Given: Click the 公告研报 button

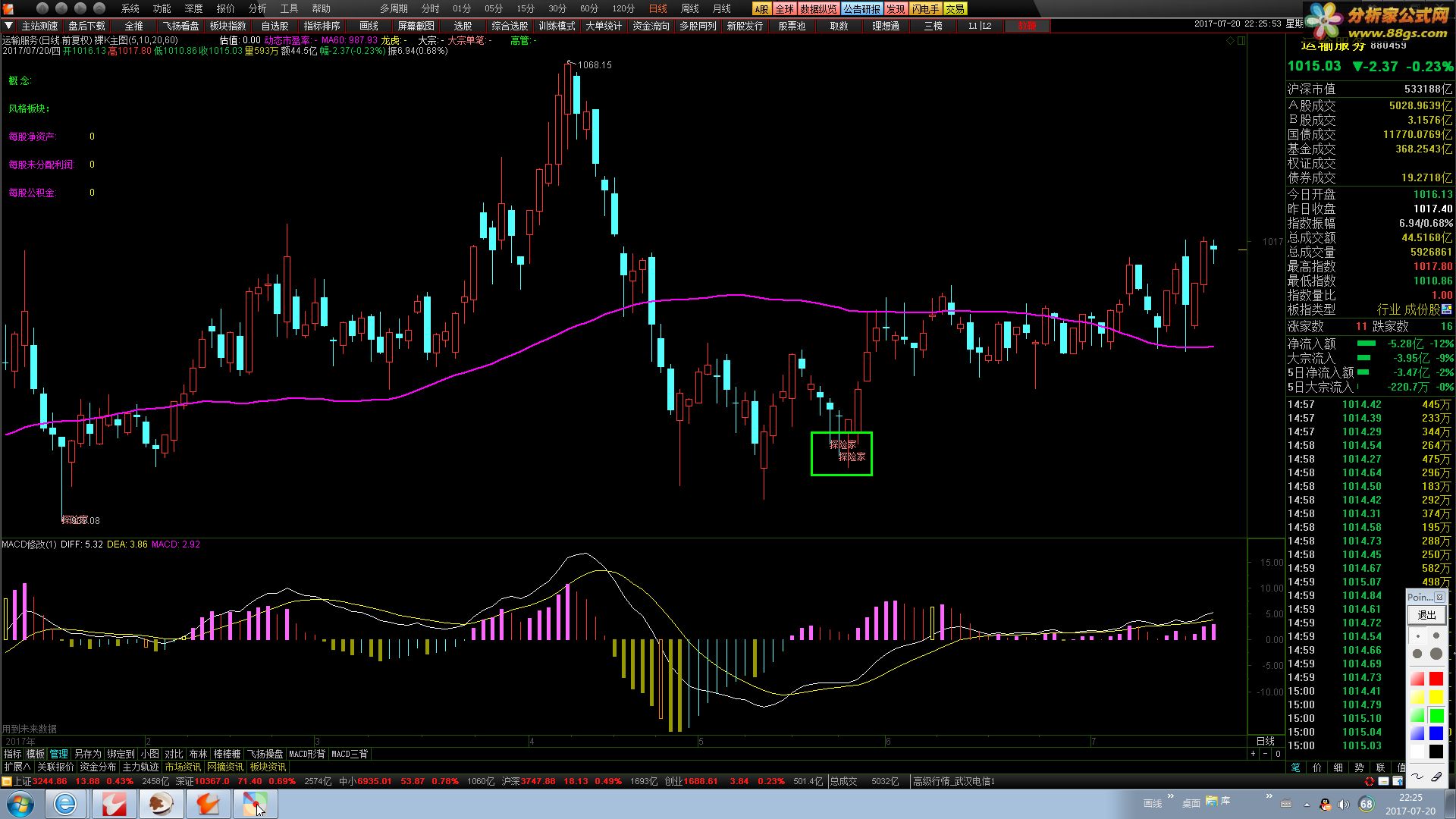Looking at the screenshot, I should 861,9.
